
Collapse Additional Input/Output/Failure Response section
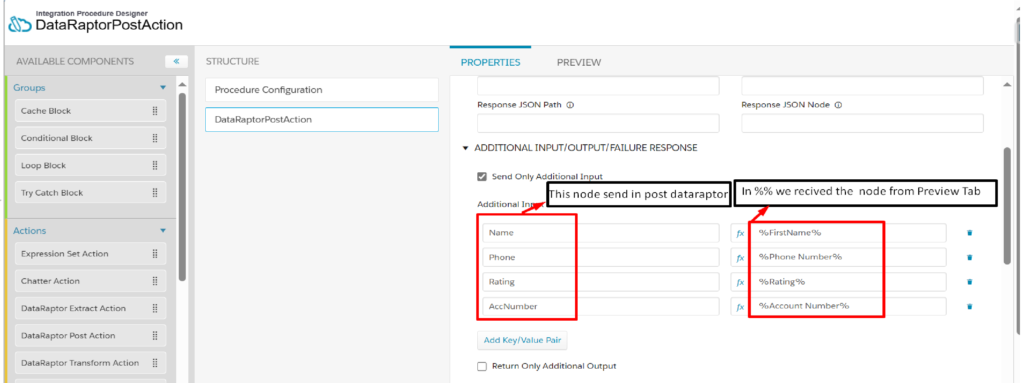pyautogui.click(x=466, y=148)
